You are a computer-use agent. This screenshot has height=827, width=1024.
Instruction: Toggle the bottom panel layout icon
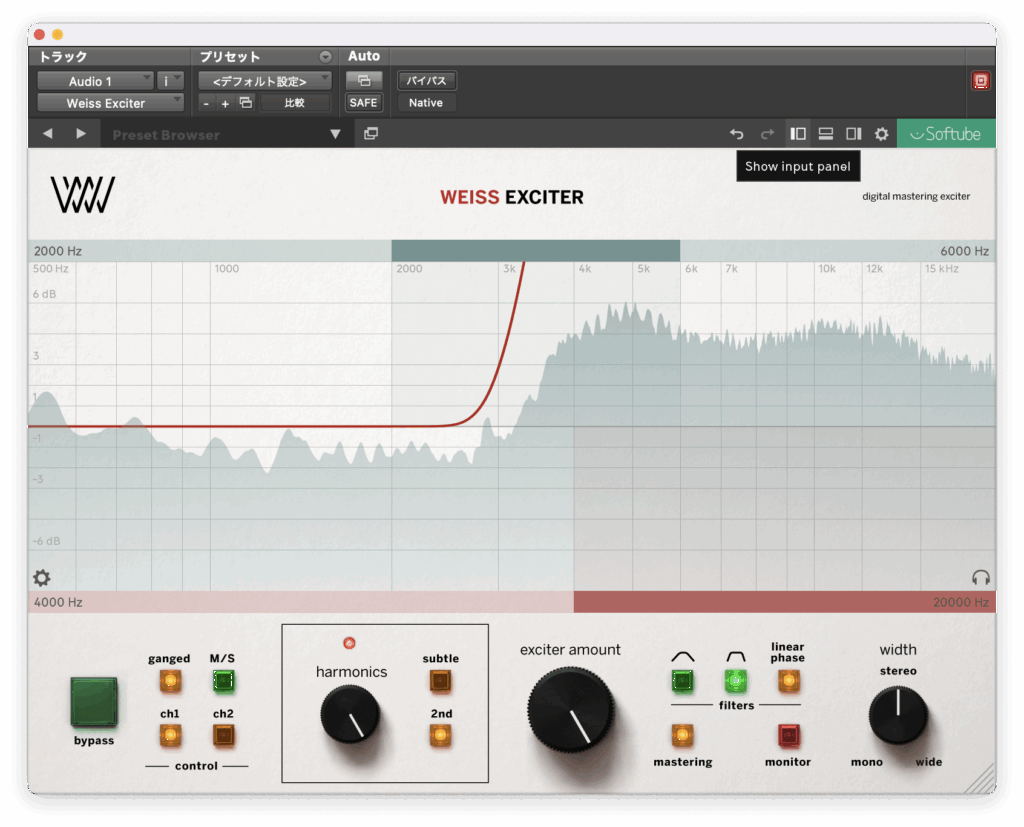pyautogui.click(x=825, y=134)
